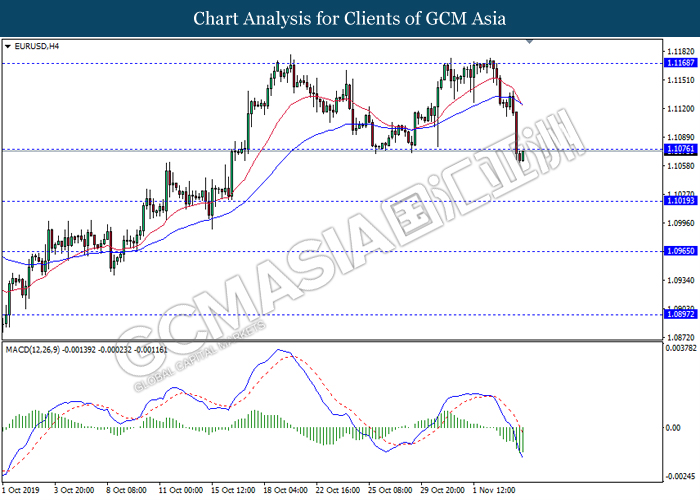Viewport: 700px width, 500px height.
Task: Click the 1.09650 support price label
Action: (680, 251)
